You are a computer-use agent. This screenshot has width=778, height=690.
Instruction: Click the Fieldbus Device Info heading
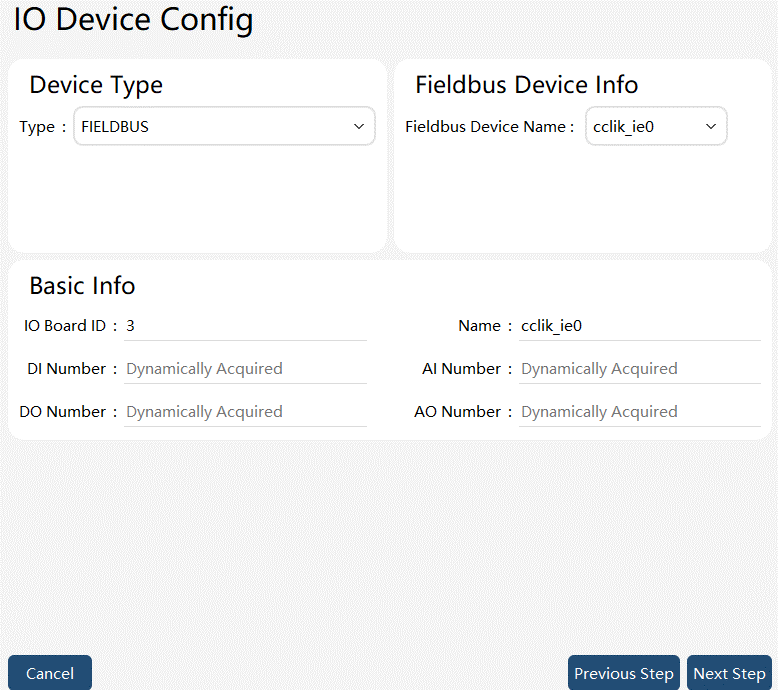coord(526,85)
